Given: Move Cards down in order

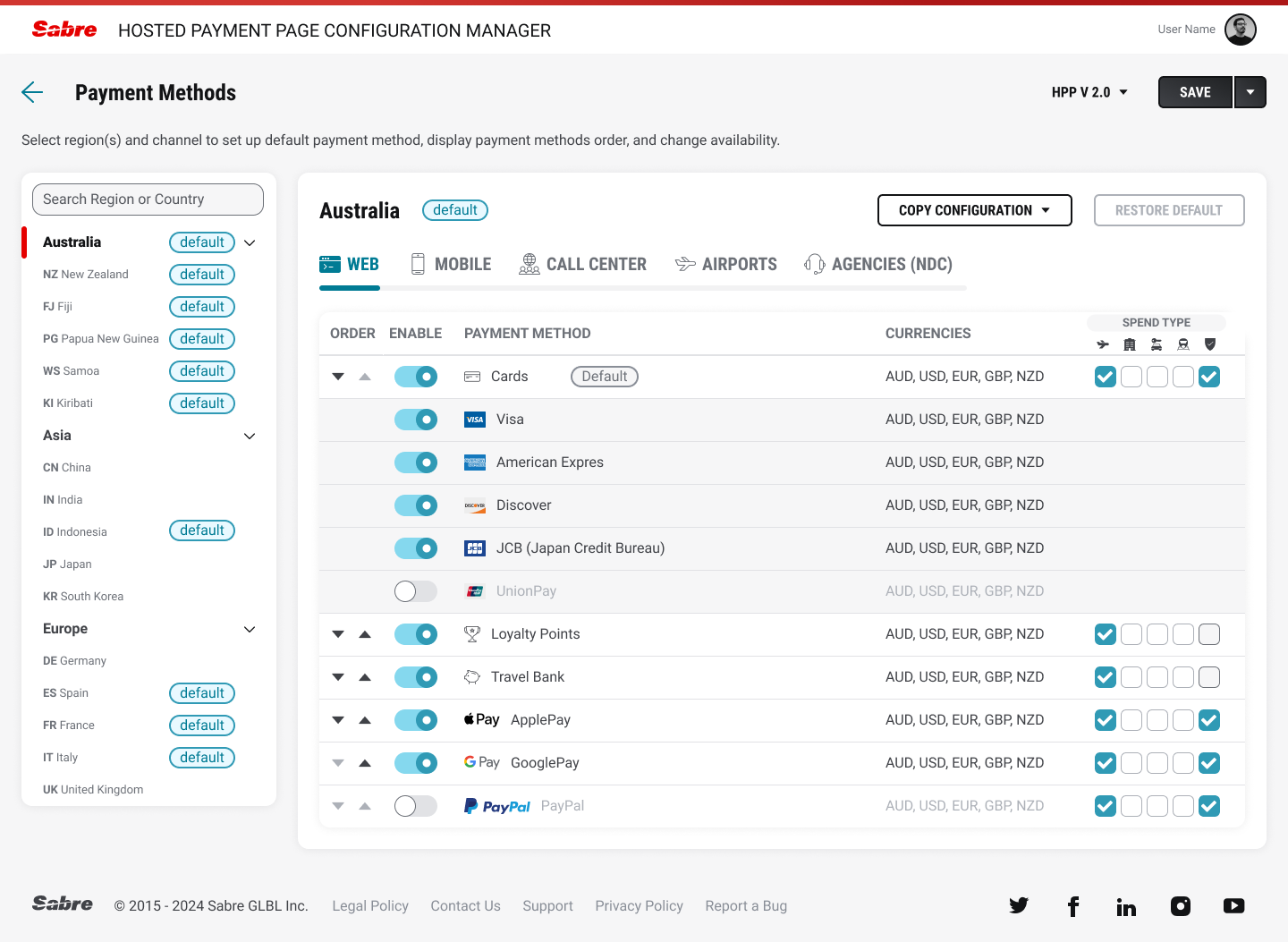Looking at the screenshot, I should [x=338, y=377].
